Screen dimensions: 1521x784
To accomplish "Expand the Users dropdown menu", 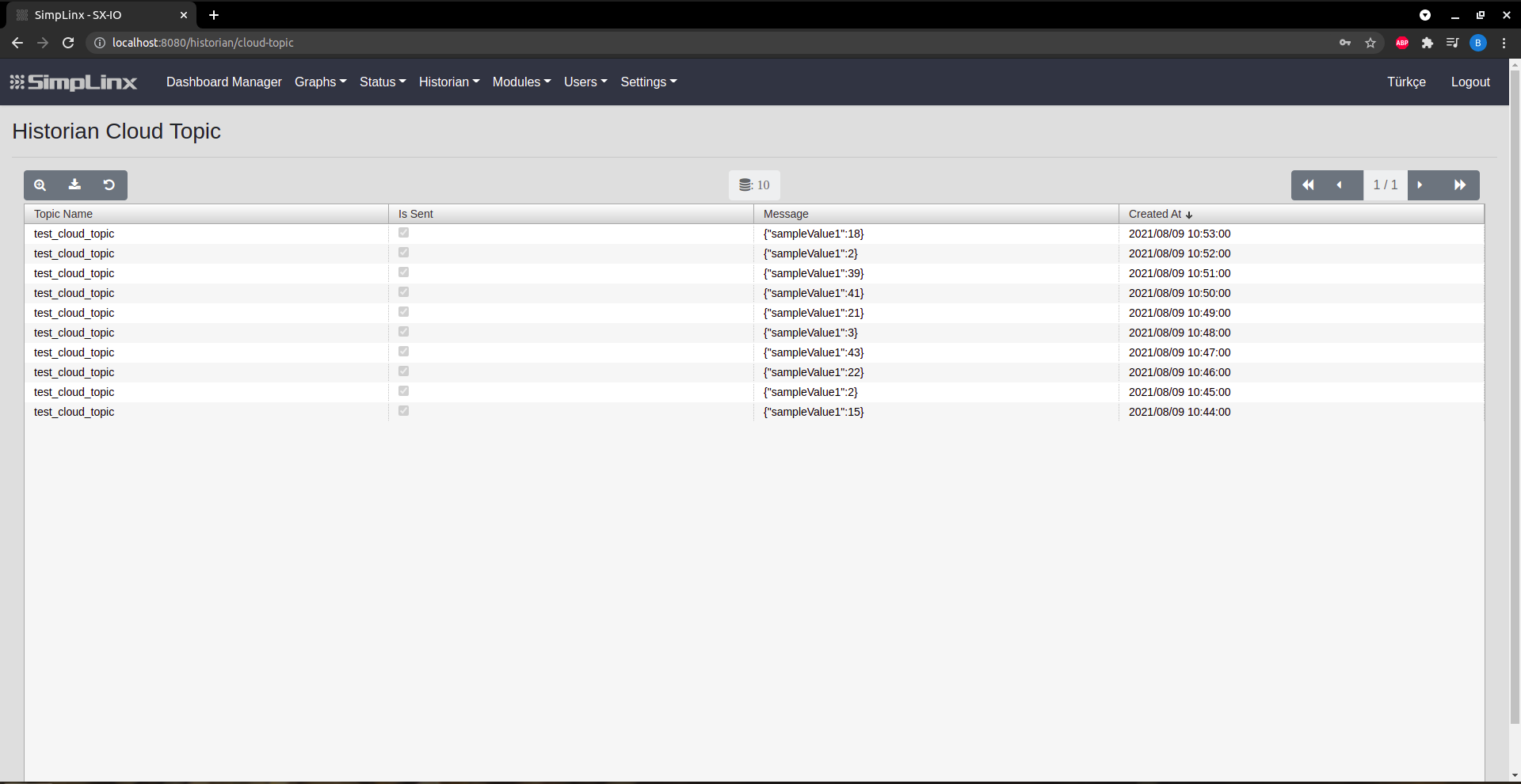I will click(585, 82).
